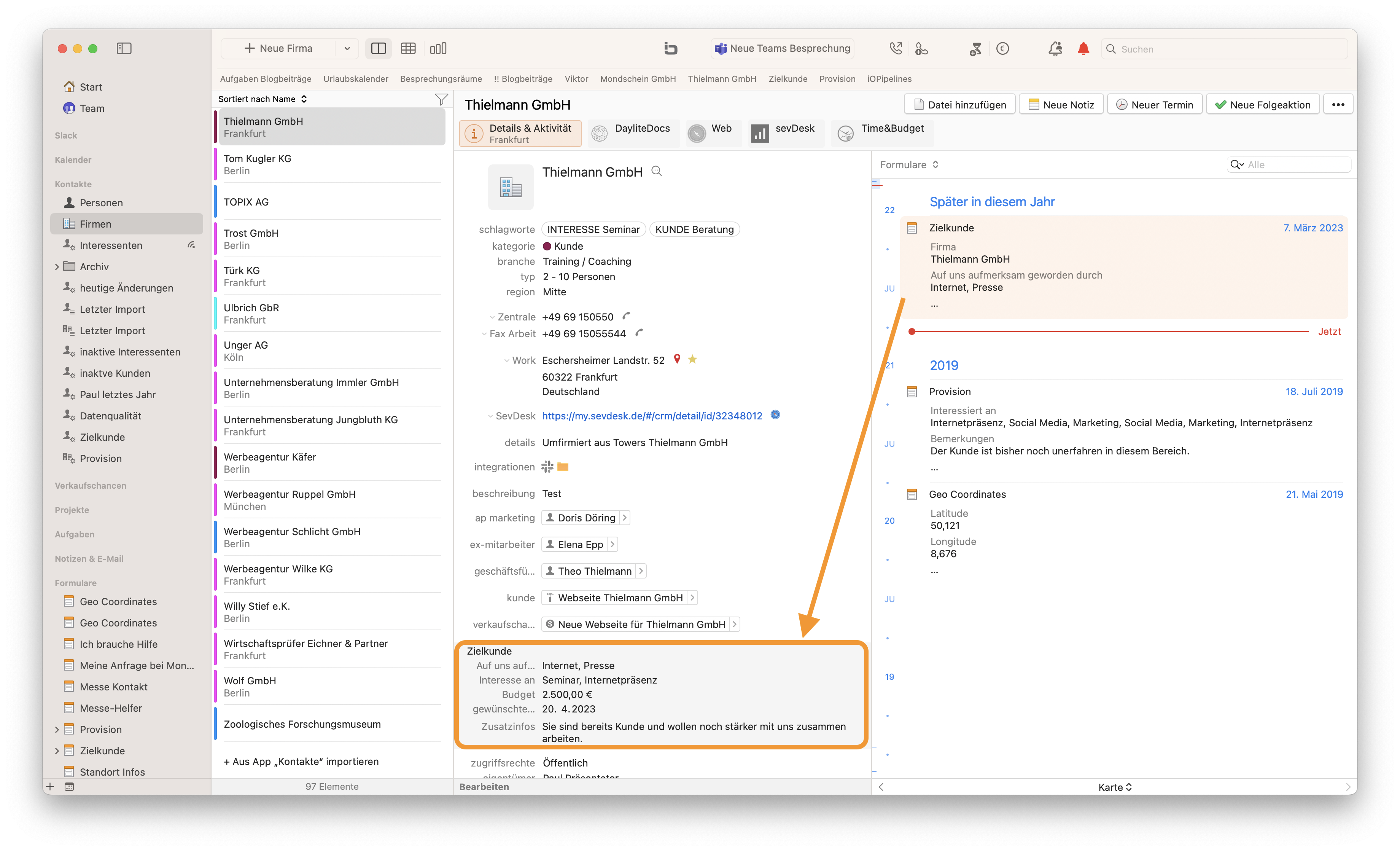
Task: Open the three-dots more actions menu
Action: click(1338, 105)
